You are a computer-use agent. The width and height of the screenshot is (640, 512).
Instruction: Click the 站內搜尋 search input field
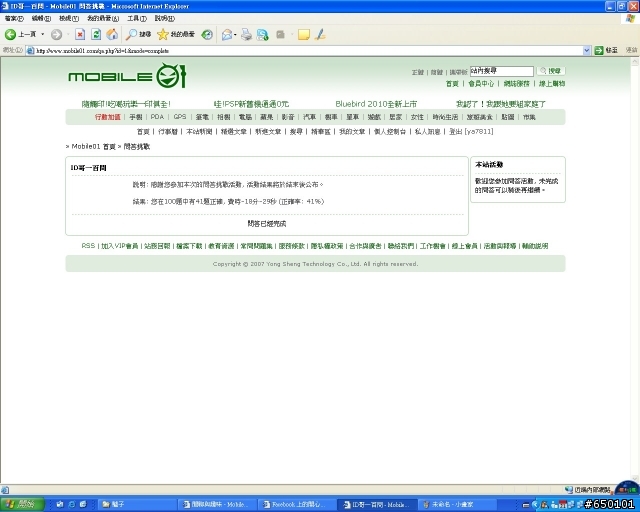pyautogui.click(x=502, y=71)
